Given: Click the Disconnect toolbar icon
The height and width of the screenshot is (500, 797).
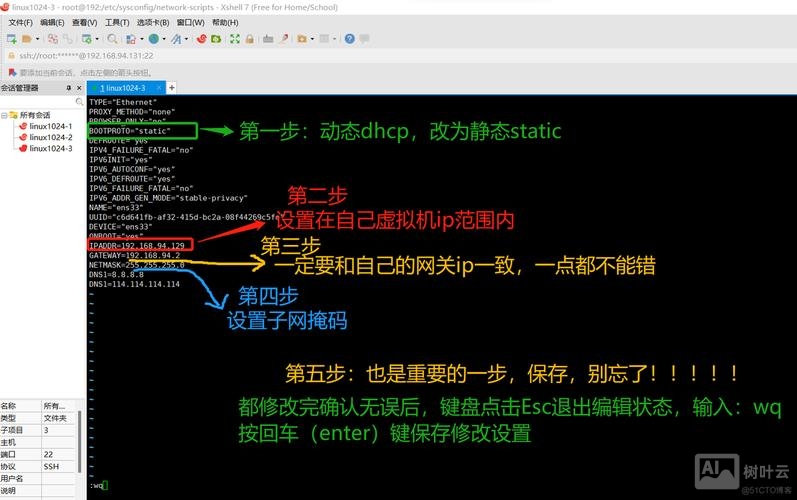Looking at the screenshot, I should click(x=52, y=39).
